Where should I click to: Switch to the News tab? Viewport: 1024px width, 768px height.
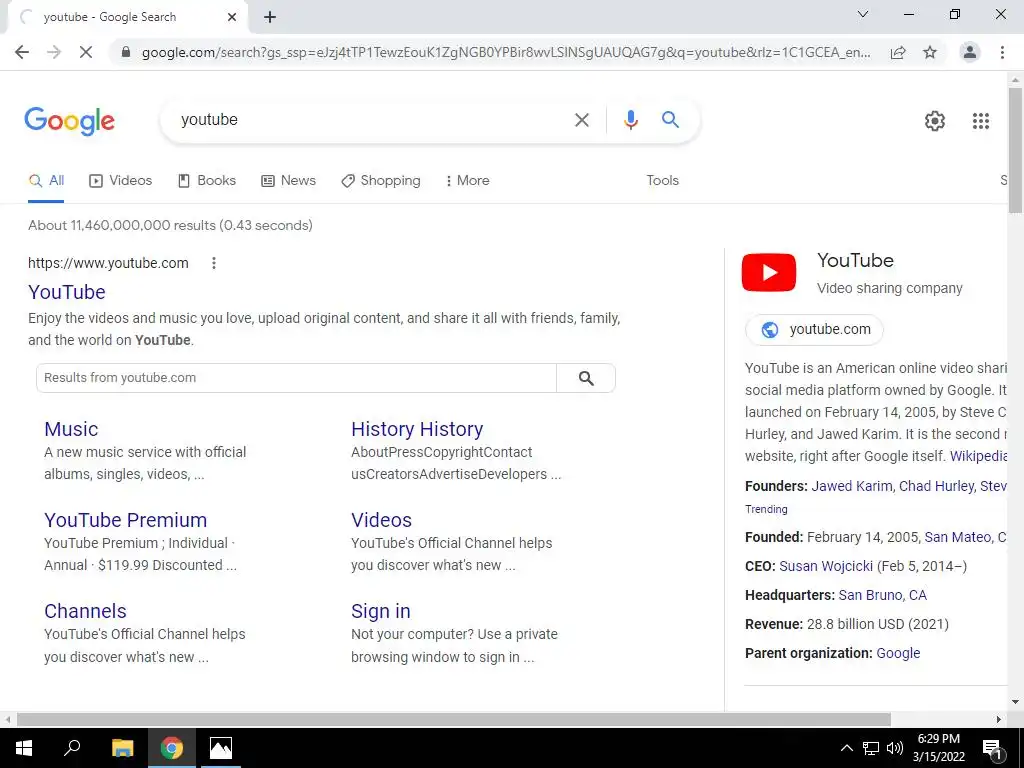[288, 181]
